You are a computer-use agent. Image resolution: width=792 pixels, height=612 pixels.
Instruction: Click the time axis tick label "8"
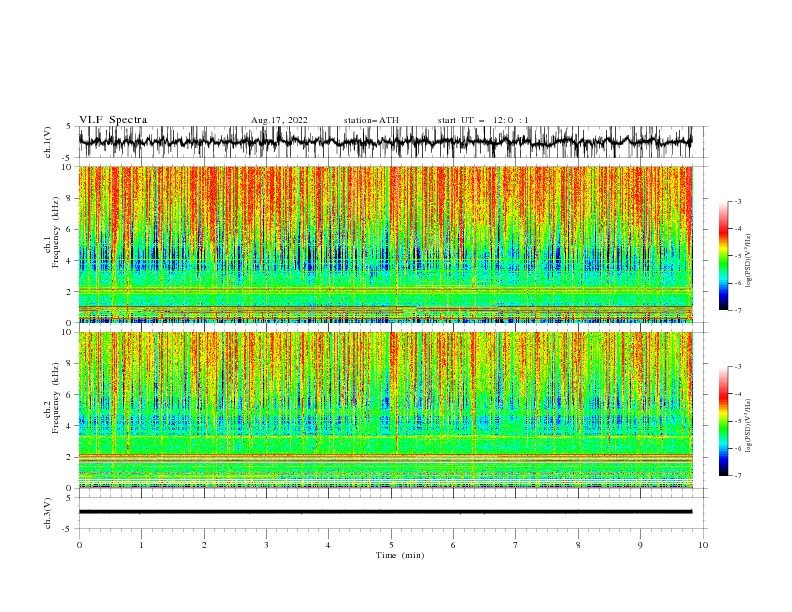coord(578,545)
